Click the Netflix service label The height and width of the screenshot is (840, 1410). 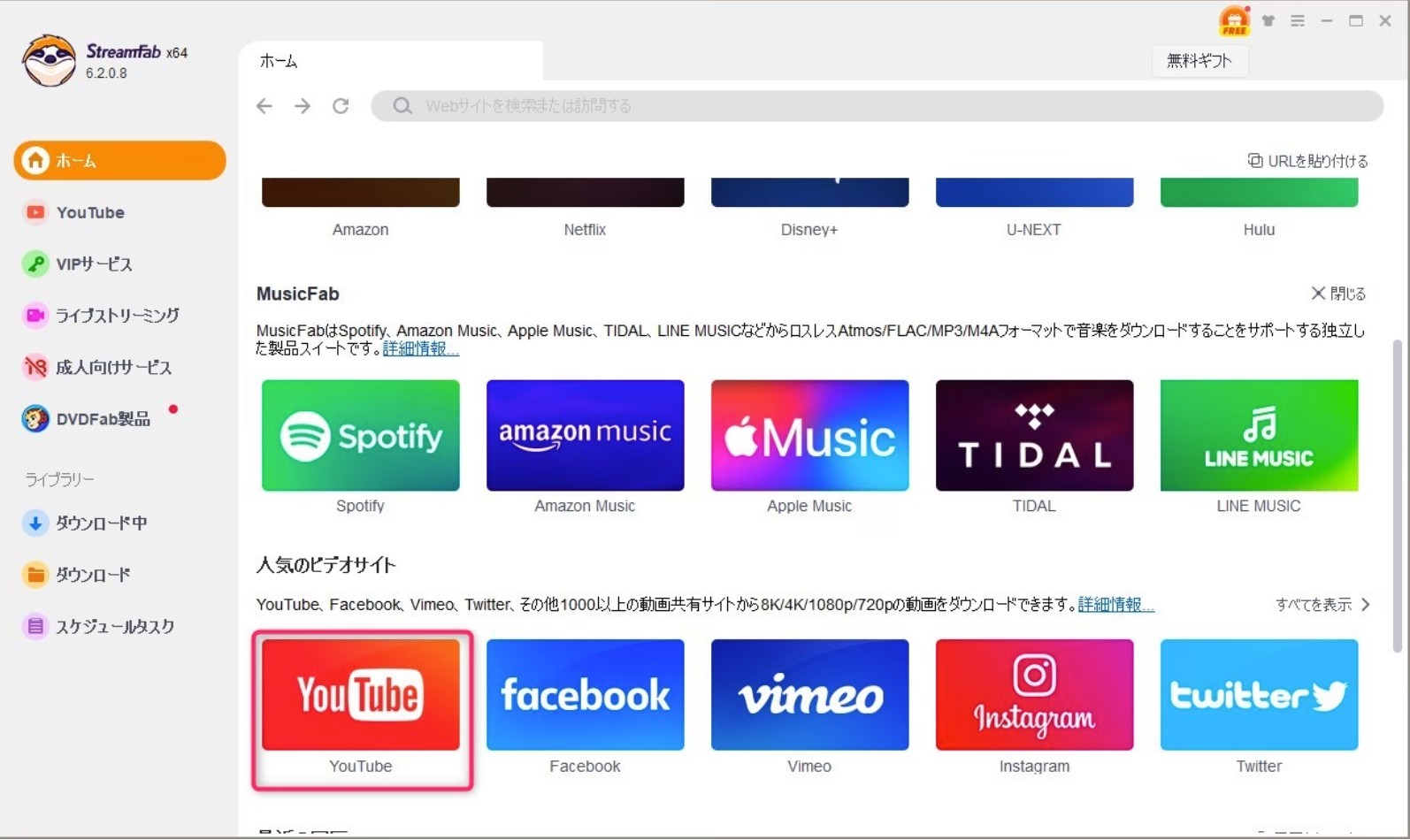coord(586,230)
